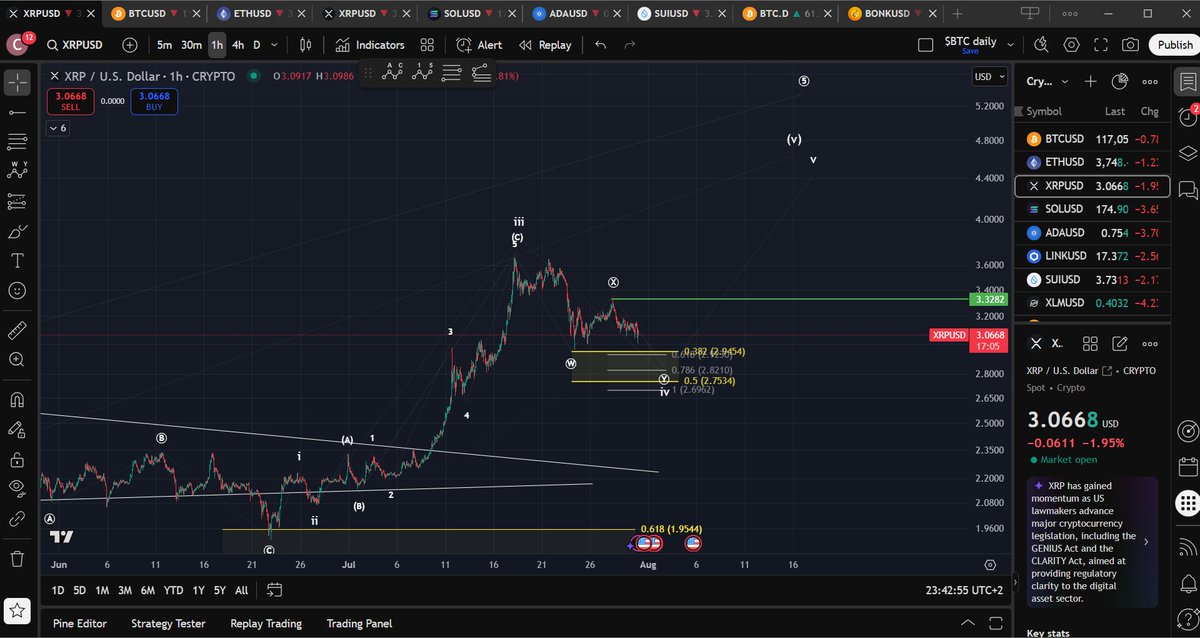Remove drawings with trash icon
The image size is (1200, 638).
17,558
